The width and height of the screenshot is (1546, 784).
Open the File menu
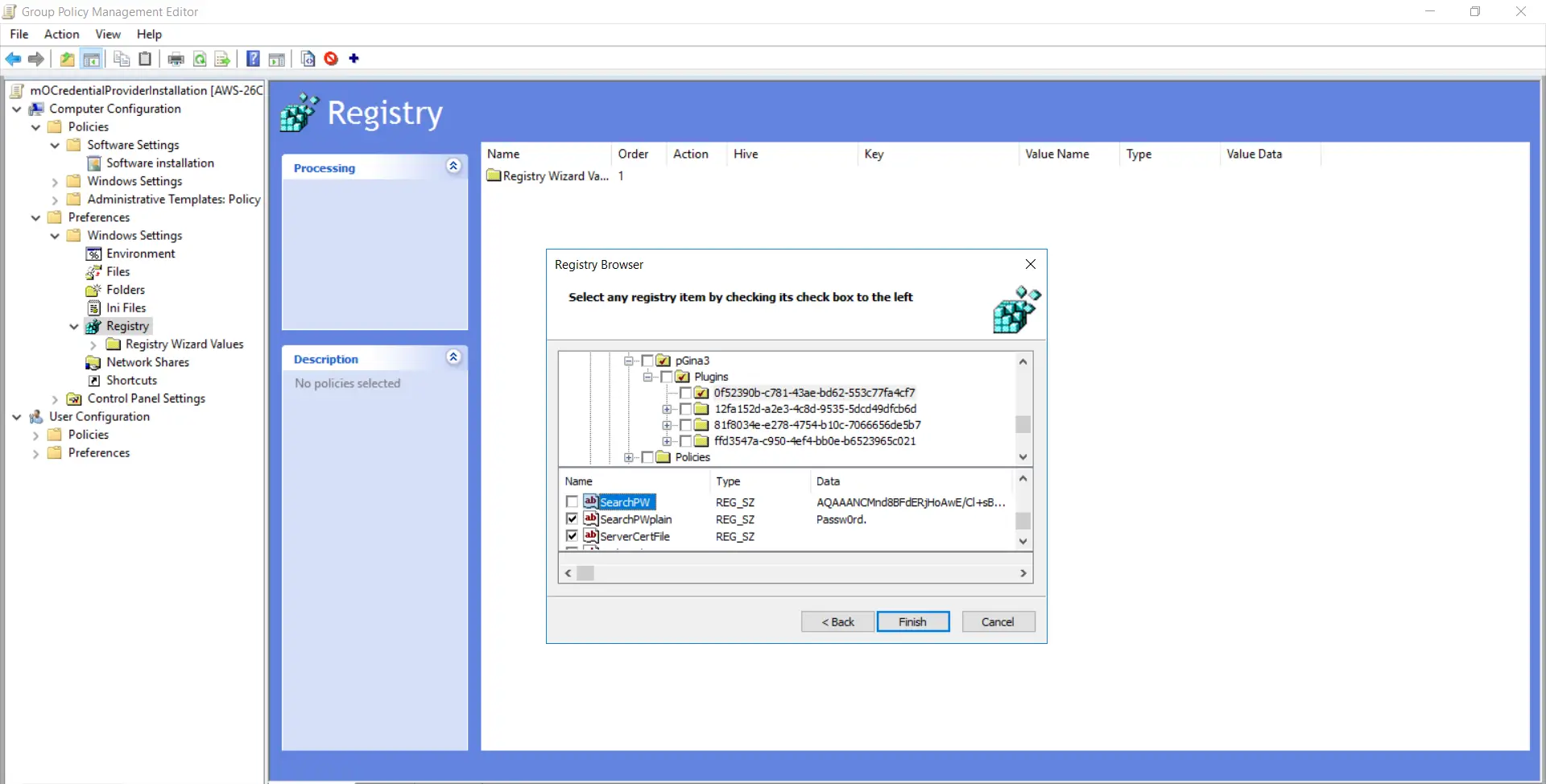[x=19, y=34]
